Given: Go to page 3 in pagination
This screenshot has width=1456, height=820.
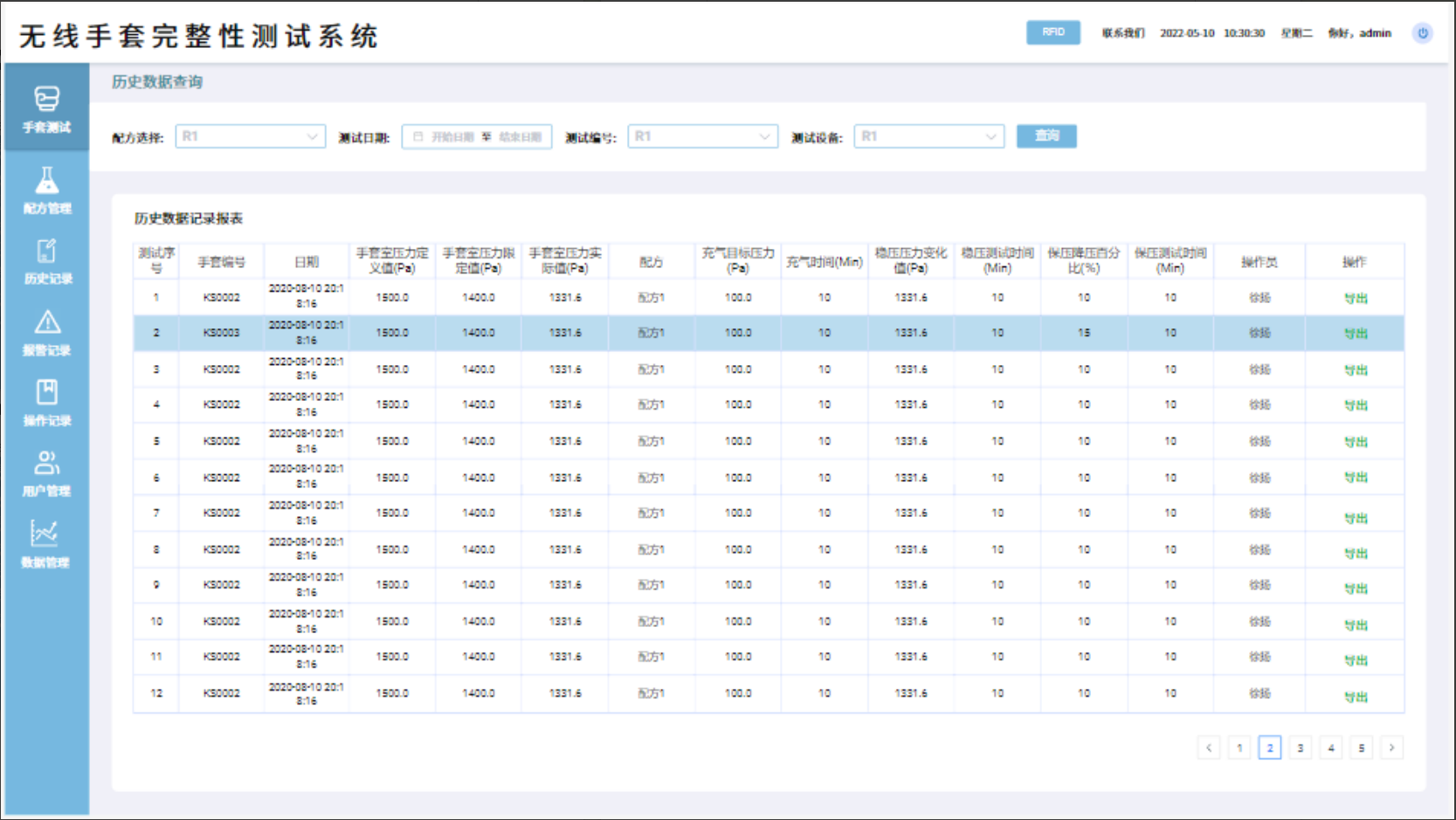Looking at the screenshot, I should 1301,748.
